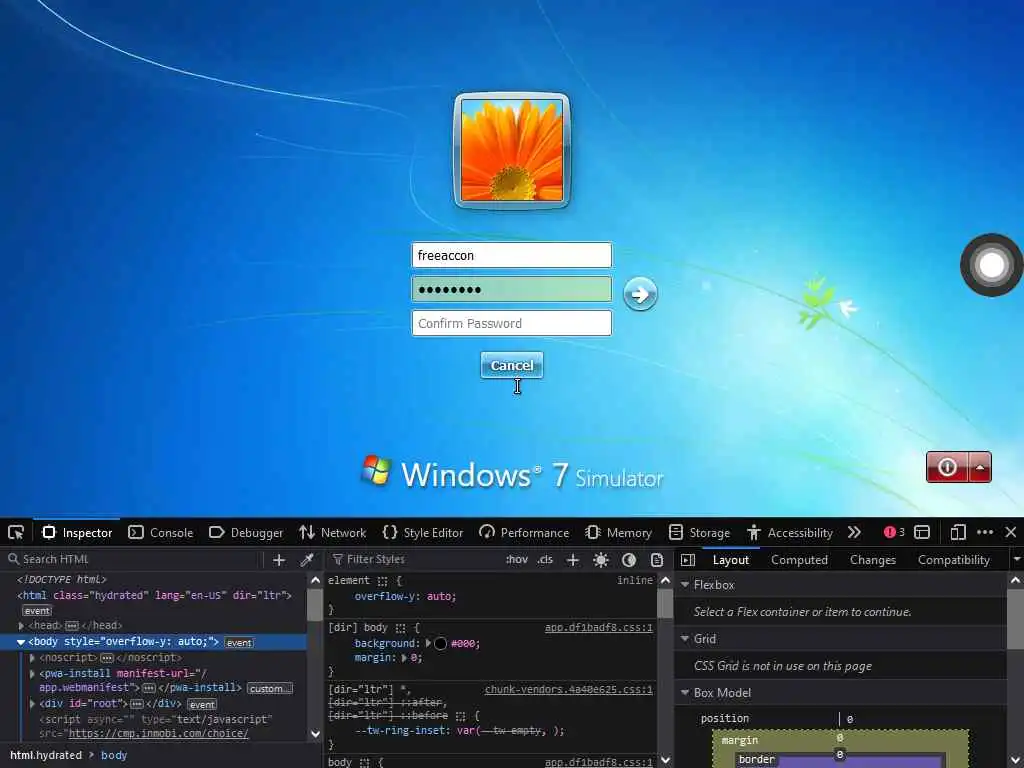Viewport: 1024px width, 768px height.
Task: Expand the div id root node
Action: click(x=32, y=704)
